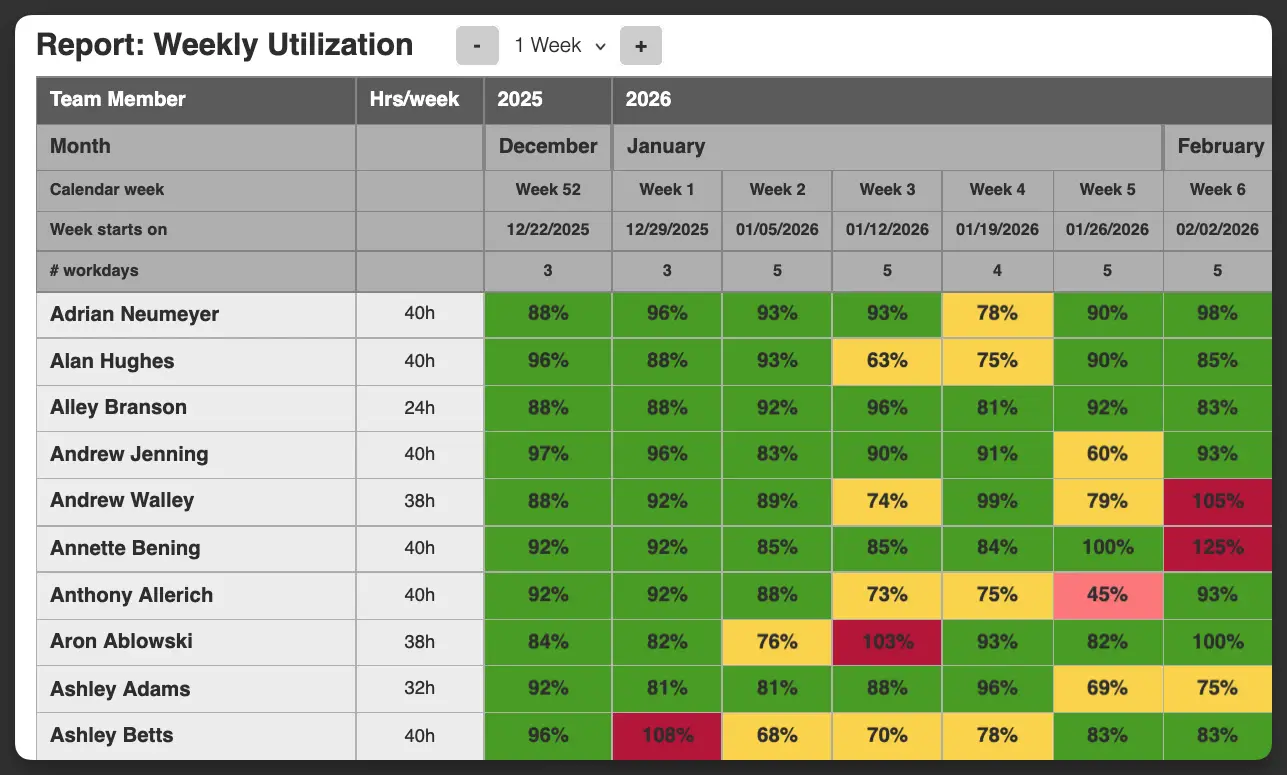Image resolution: width=1287 pixels, height=775 pixels.
Task: Click Annette Bening's 125% February cell
Action: (1216, 548)
